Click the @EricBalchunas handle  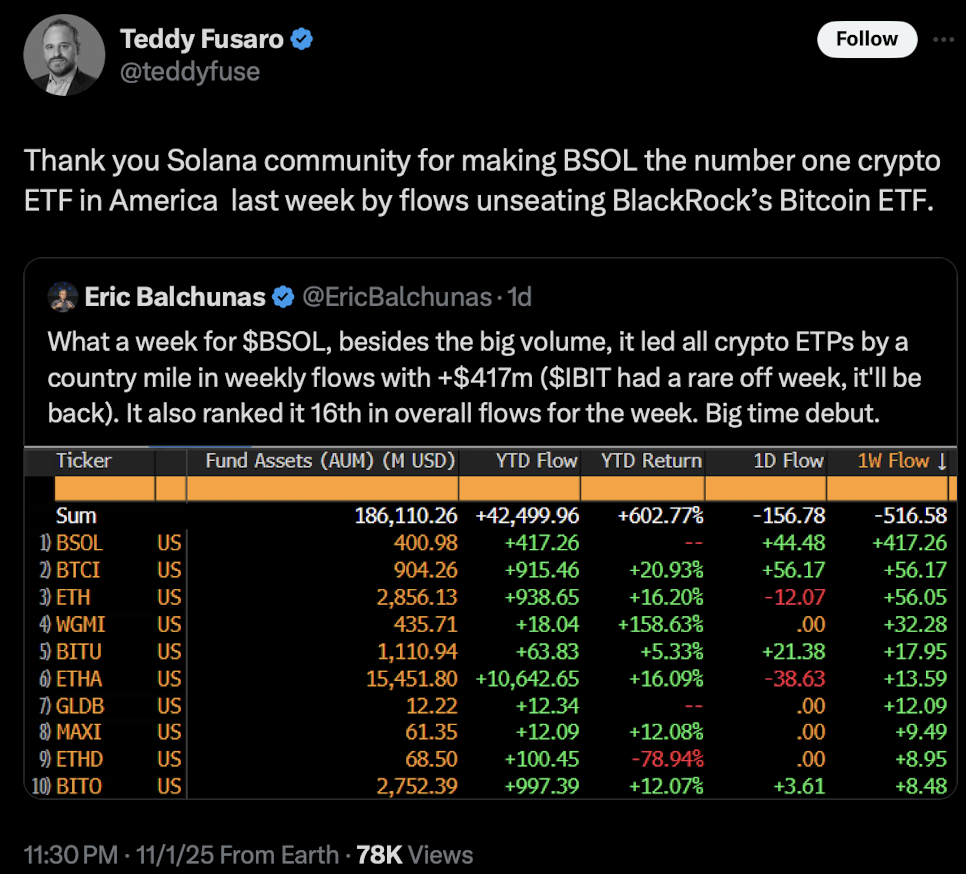tap(396, 297)
